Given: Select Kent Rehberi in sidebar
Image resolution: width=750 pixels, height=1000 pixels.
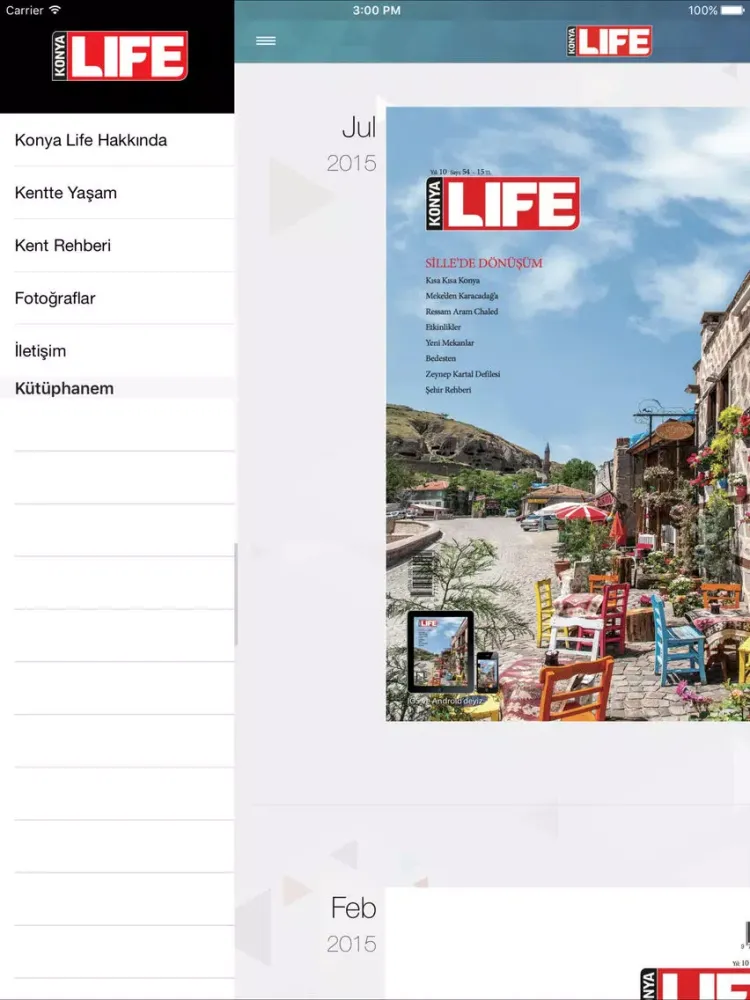Looking at the screenshot, I should point(117,246).
